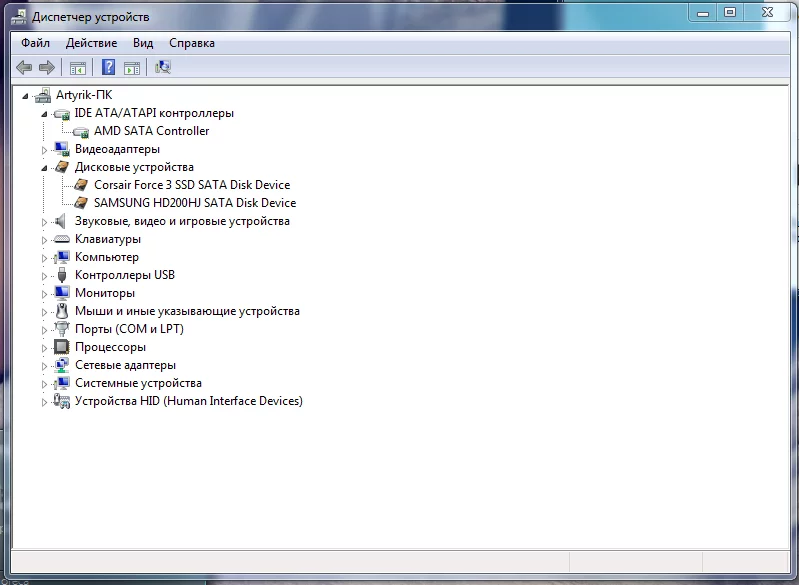The height and width of the screenshot is (585, 799).
Task: Expand the Сетевые адаптеры node
Action: pyautogui.click(x=44, y=366)
